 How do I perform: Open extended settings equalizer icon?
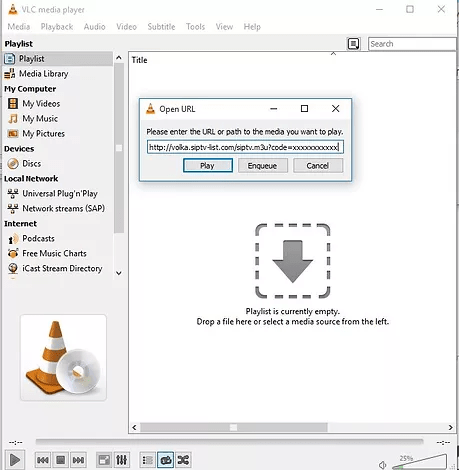click(x=122, y=460)
